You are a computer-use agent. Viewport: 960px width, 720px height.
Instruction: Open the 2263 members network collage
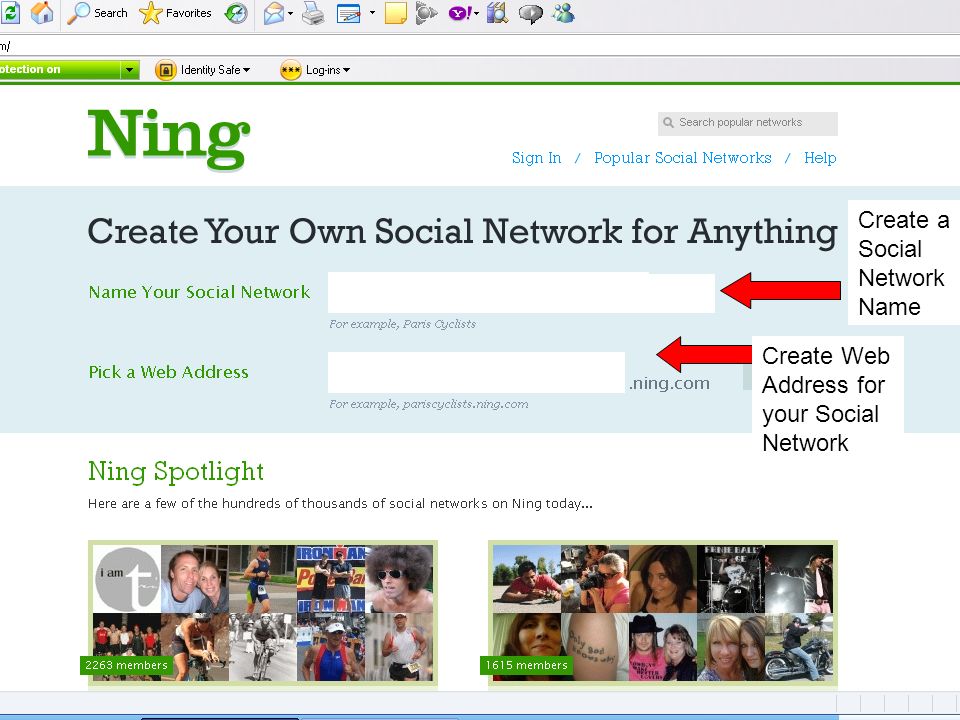coord(263,613)
